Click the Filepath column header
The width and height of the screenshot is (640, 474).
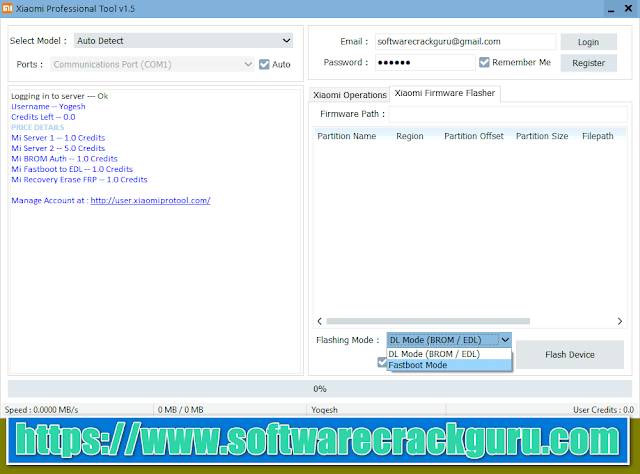point(598,136)
